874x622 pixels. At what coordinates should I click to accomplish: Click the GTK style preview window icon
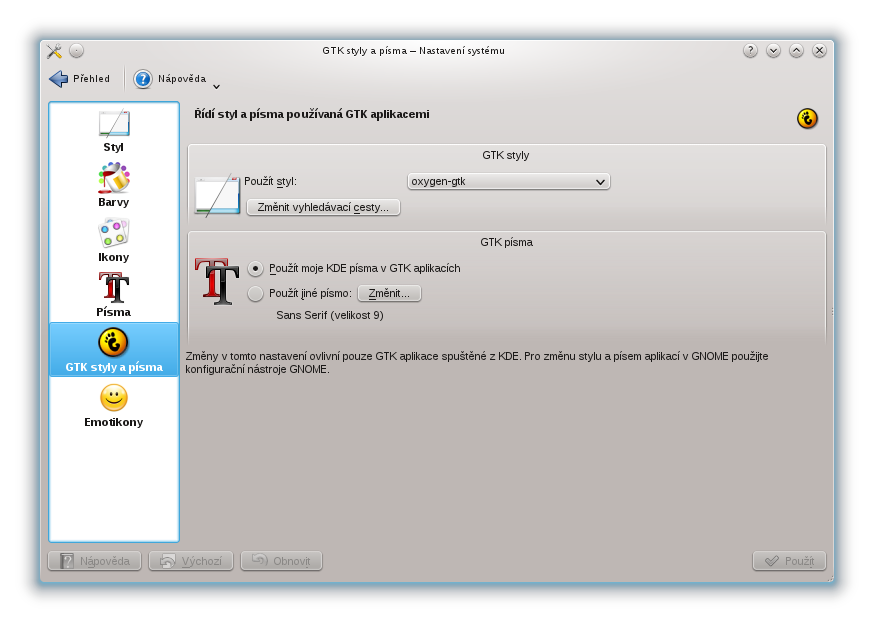217,195
